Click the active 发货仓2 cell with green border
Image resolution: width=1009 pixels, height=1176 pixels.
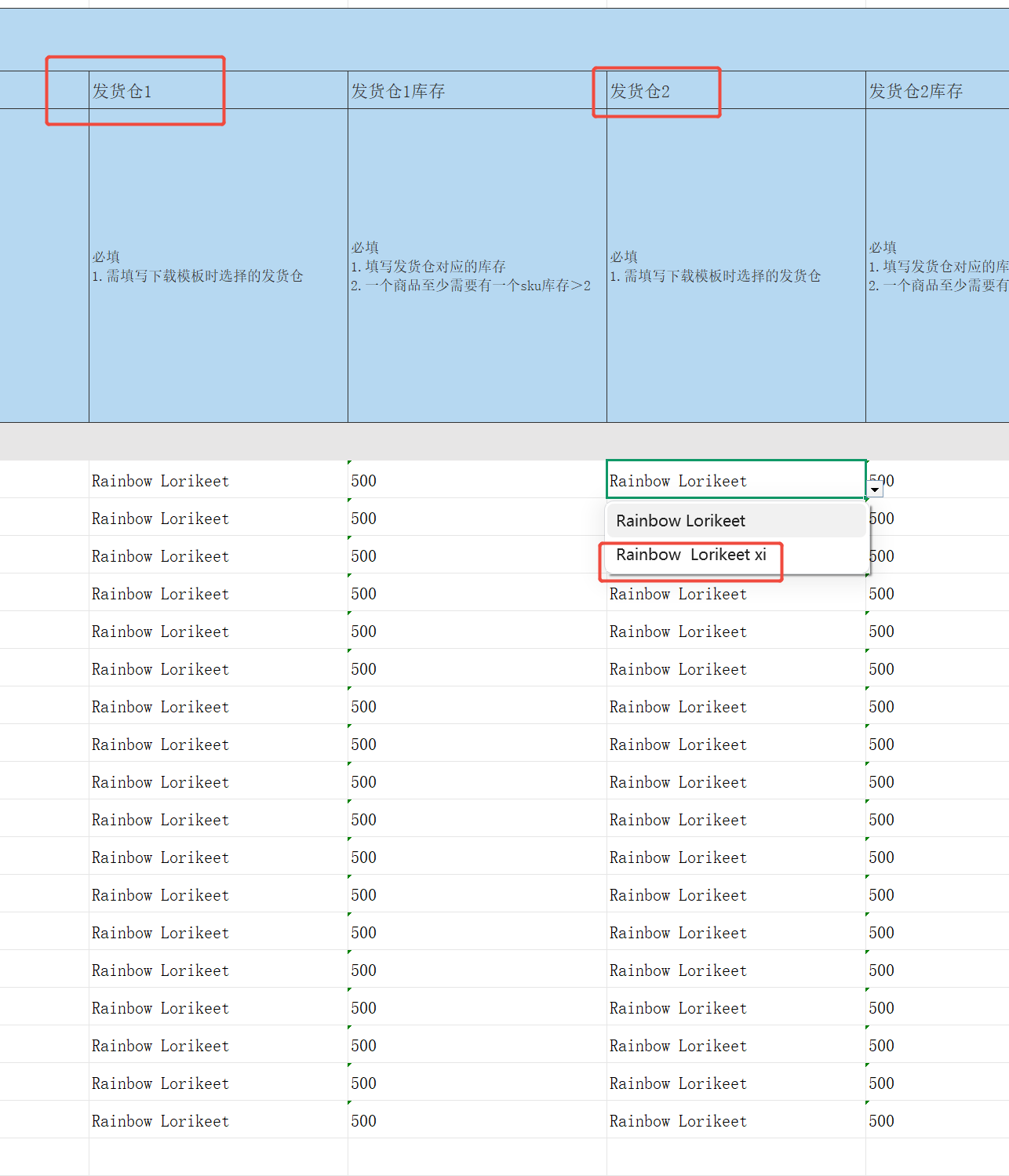pos(736,479)
